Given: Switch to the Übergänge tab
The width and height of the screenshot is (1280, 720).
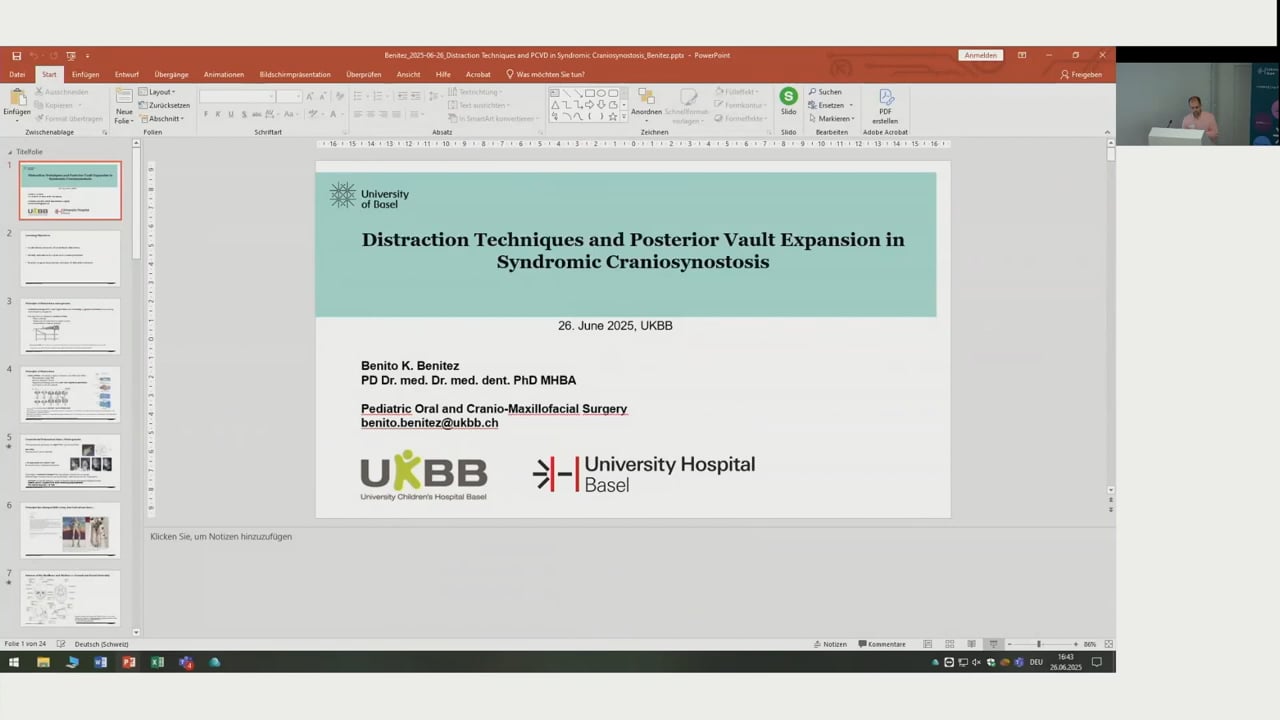Looking at the screenshot, I should pos(171,74).
